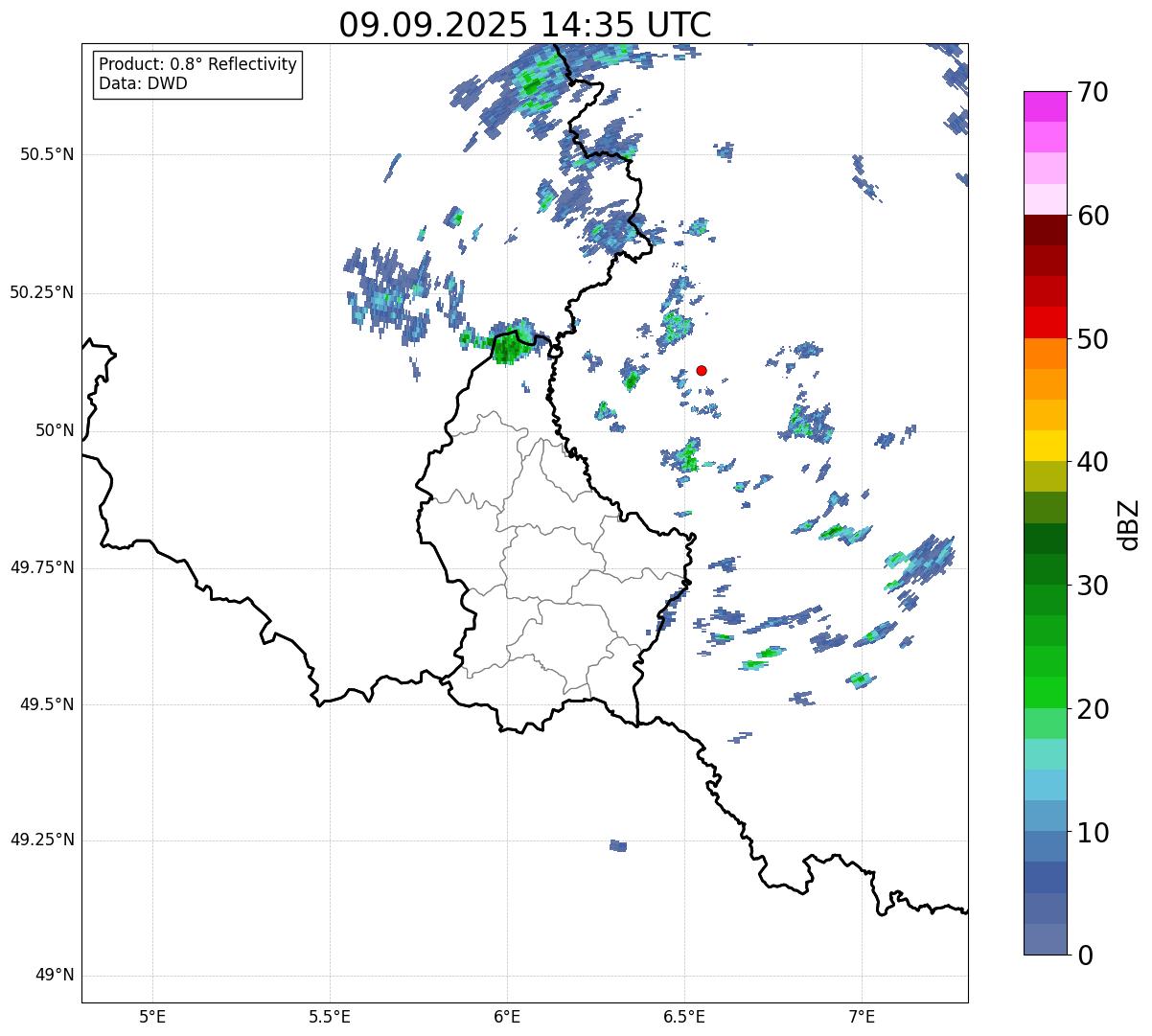Pick the orange swatch just below 50
Image resolution: width=1152 pixels, height=1036 pixels.
click(x=1045, y=353)
